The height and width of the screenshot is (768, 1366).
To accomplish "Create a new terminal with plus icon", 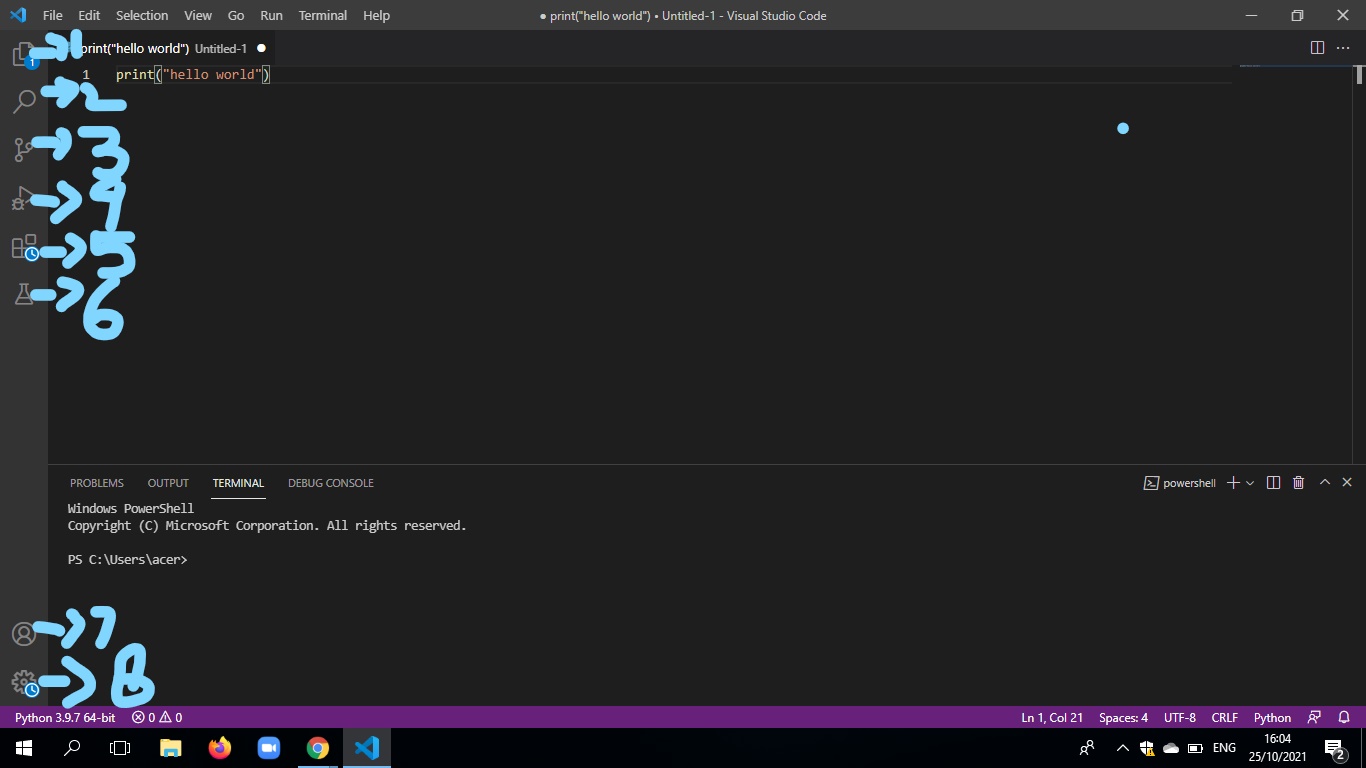I will click(x=1233, y=483).
